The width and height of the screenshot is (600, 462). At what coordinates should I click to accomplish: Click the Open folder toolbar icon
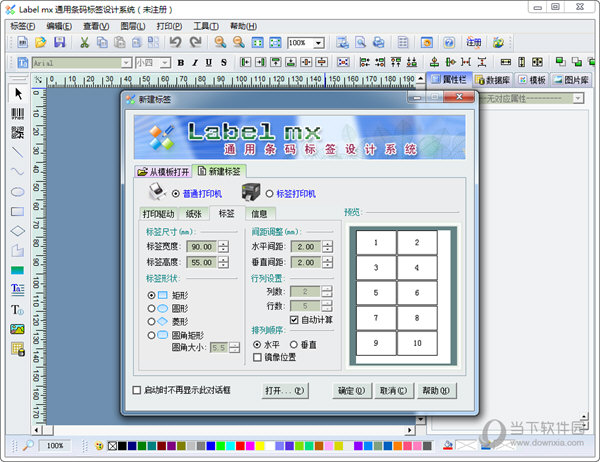coord(41,42)
